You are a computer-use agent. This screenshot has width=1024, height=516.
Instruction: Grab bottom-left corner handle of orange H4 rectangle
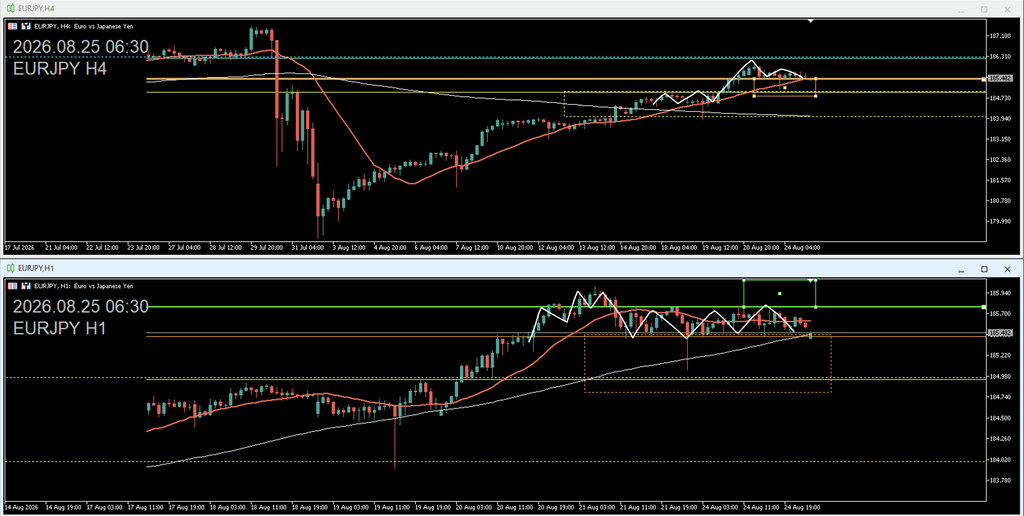pyautogui.click(x=754, y=96)
